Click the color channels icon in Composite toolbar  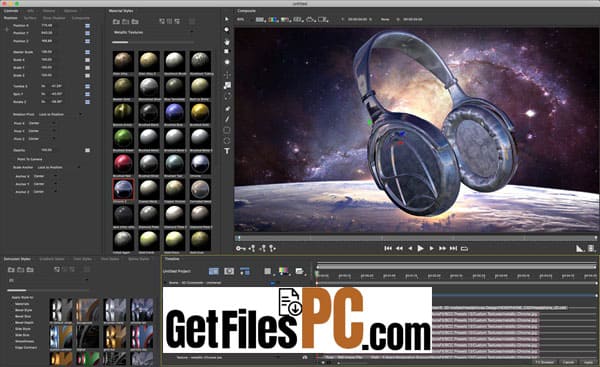(273, 19)
